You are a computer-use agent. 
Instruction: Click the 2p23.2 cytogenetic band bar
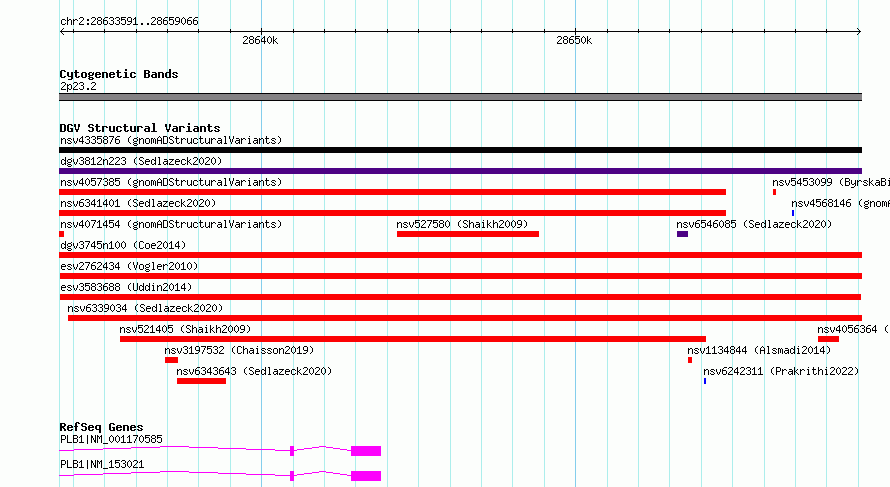coord(460,97)
